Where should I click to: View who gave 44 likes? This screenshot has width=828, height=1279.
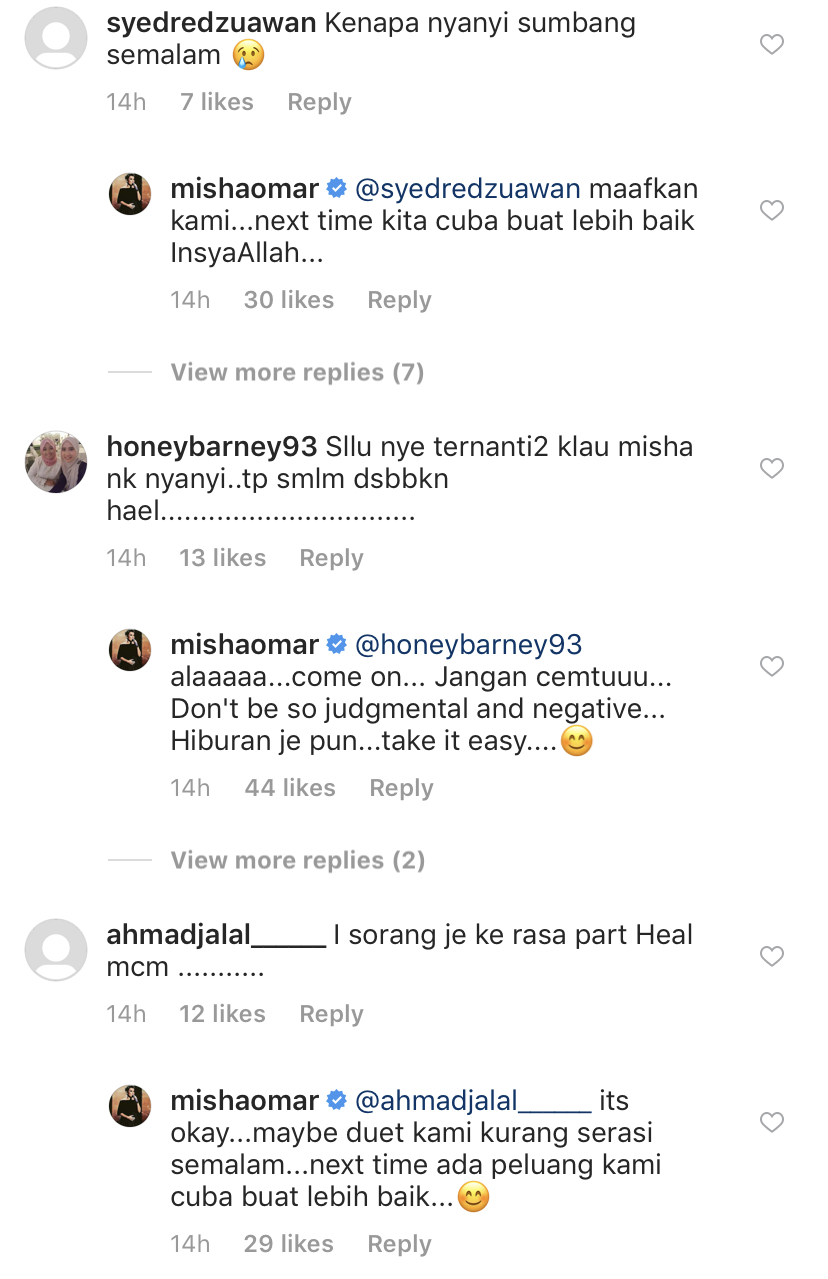click(289, 788)
